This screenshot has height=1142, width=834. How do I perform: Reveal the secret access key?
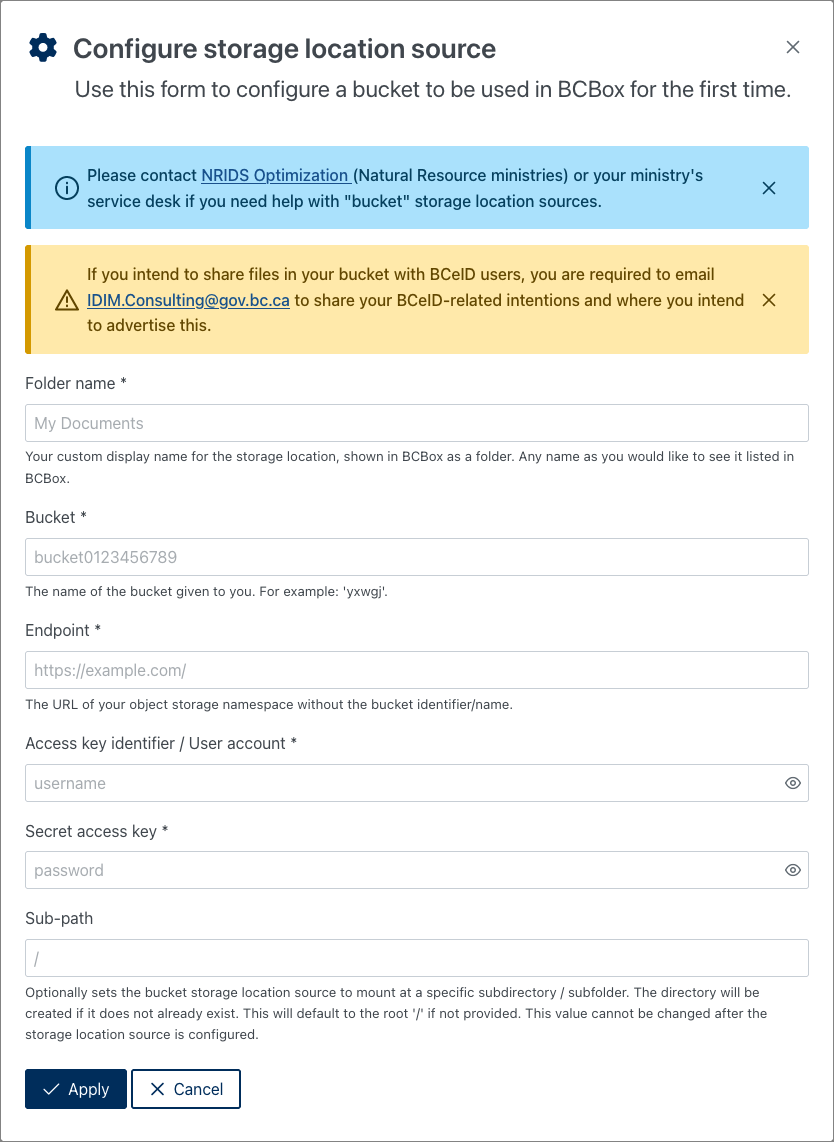click(x=793, y=870)
